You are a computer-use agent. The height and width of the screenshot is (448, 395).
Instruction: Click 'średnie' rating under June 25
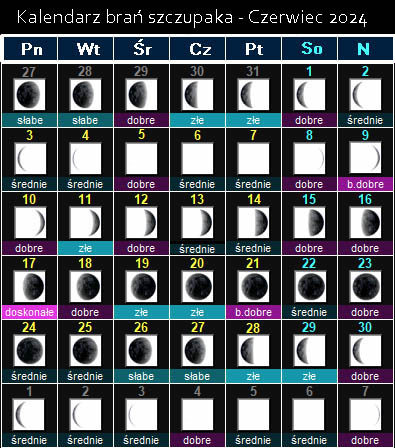85,376
